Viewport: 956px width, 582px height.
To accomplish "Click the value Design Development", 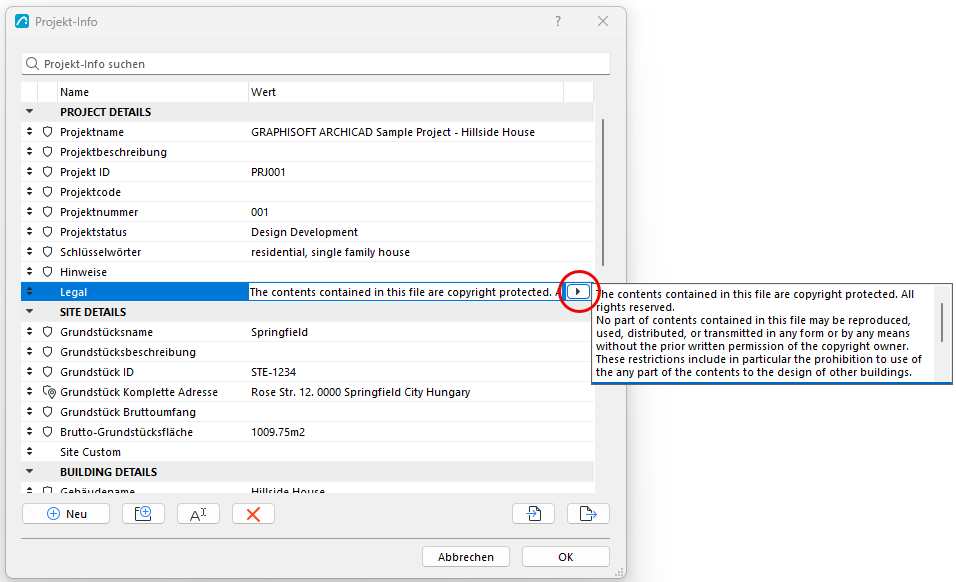I will point(304,232).
